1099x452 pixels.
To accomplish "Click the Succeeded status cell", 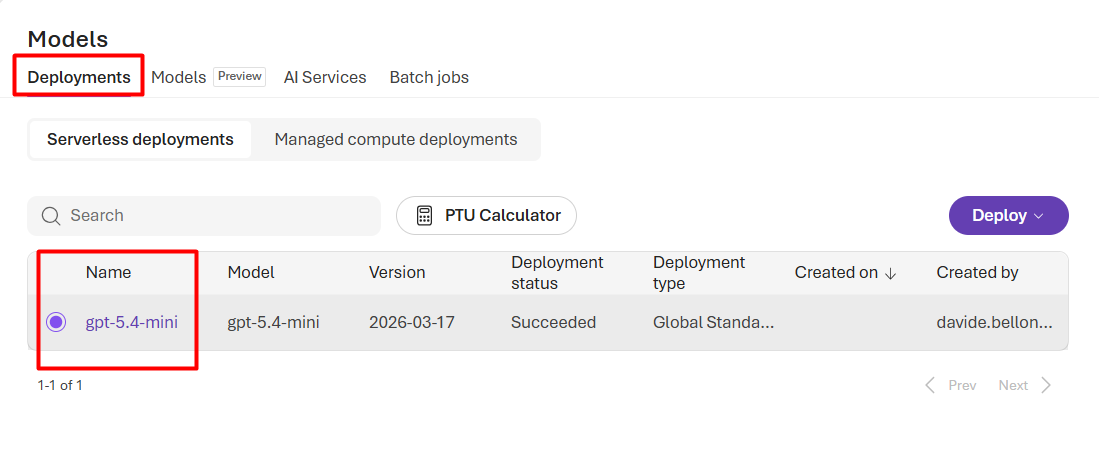I will 554,322.
